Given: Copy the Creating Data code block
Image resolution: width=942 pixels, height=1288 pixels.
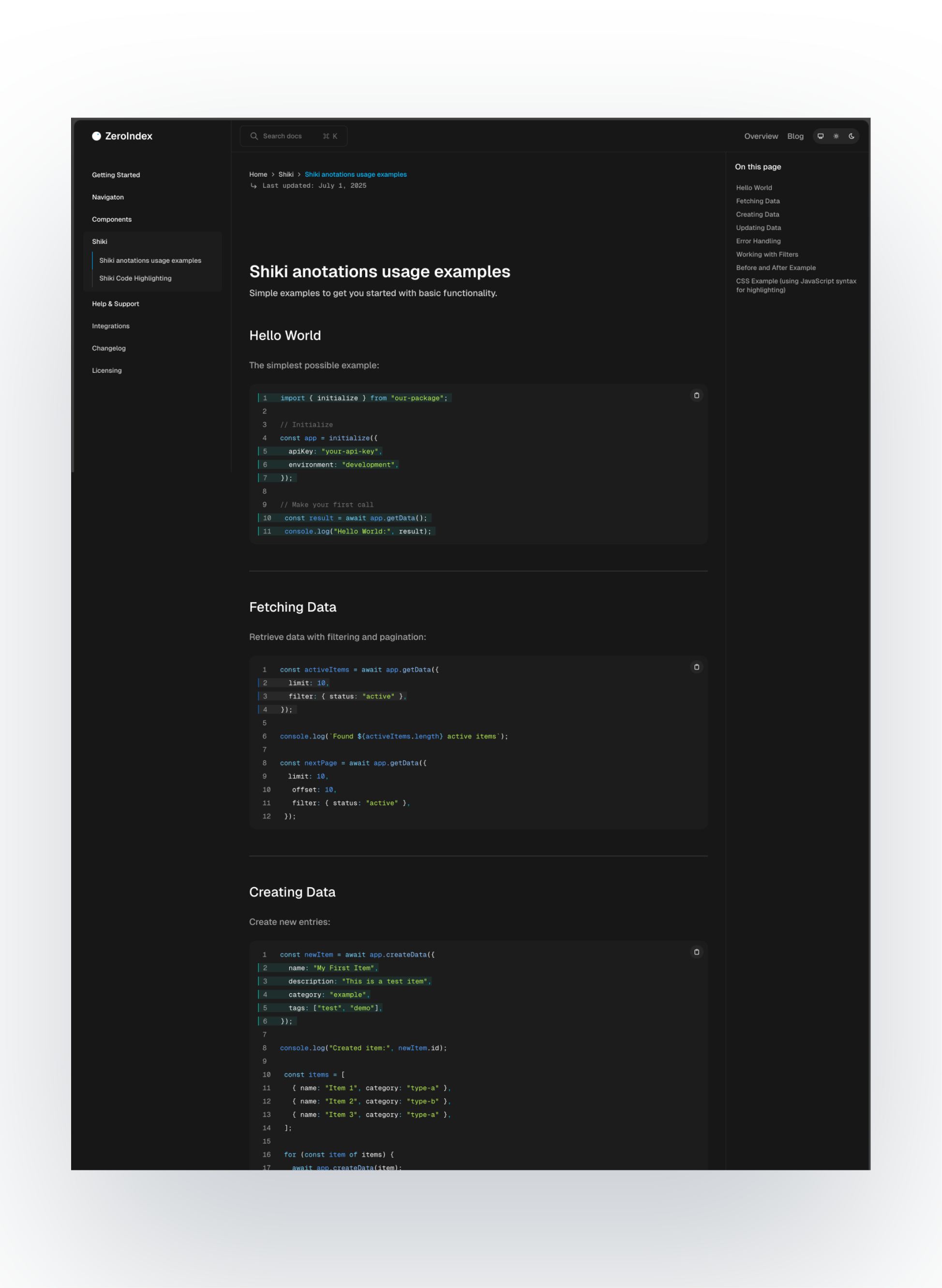Looking at the screenshot, I should tap(696, 952).
